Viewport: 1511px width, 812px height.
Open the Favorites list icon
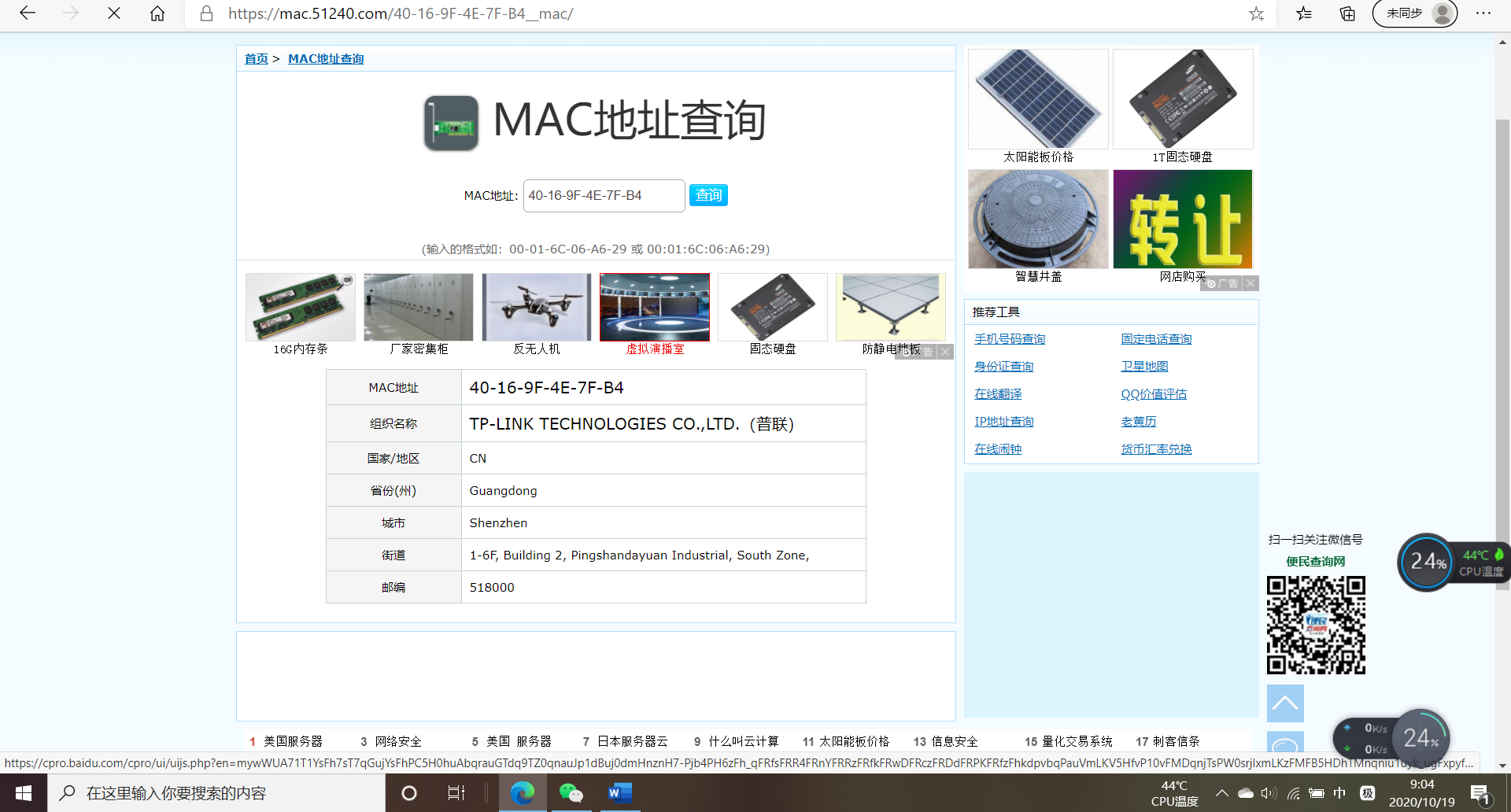[x=1304, y=13]
